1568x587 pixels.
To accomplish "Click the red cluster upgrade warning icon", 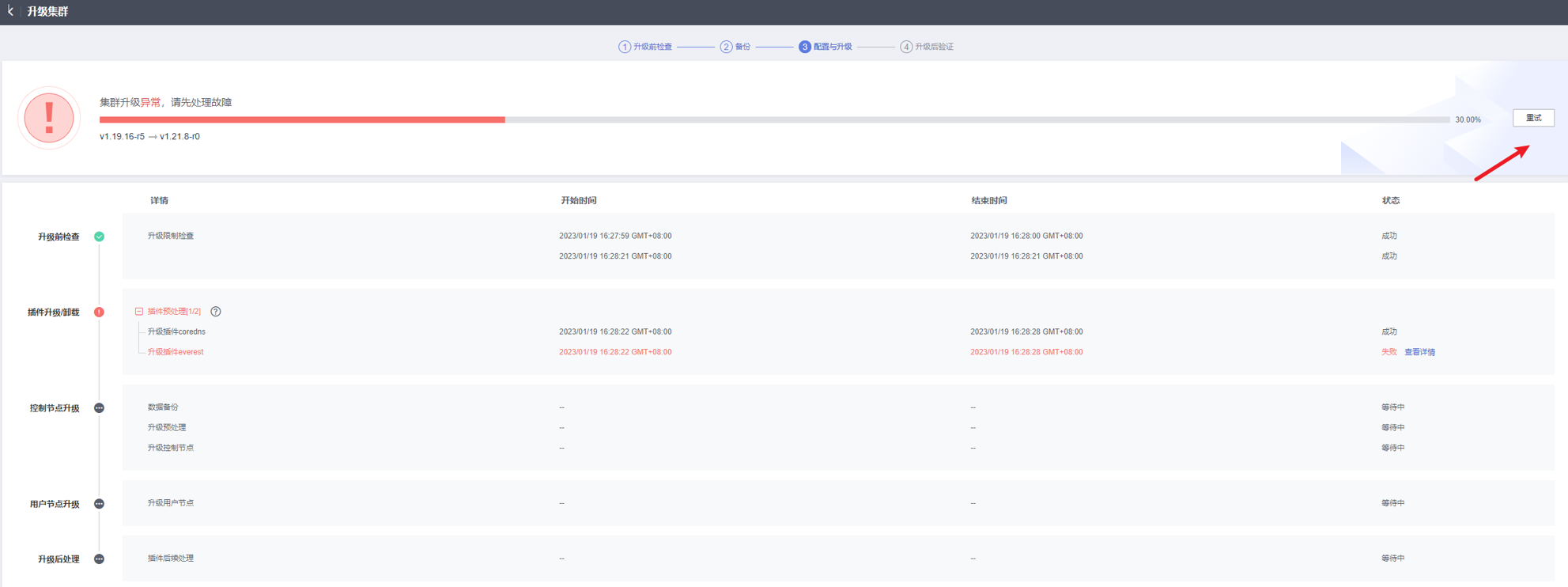I will pos(49,118).
